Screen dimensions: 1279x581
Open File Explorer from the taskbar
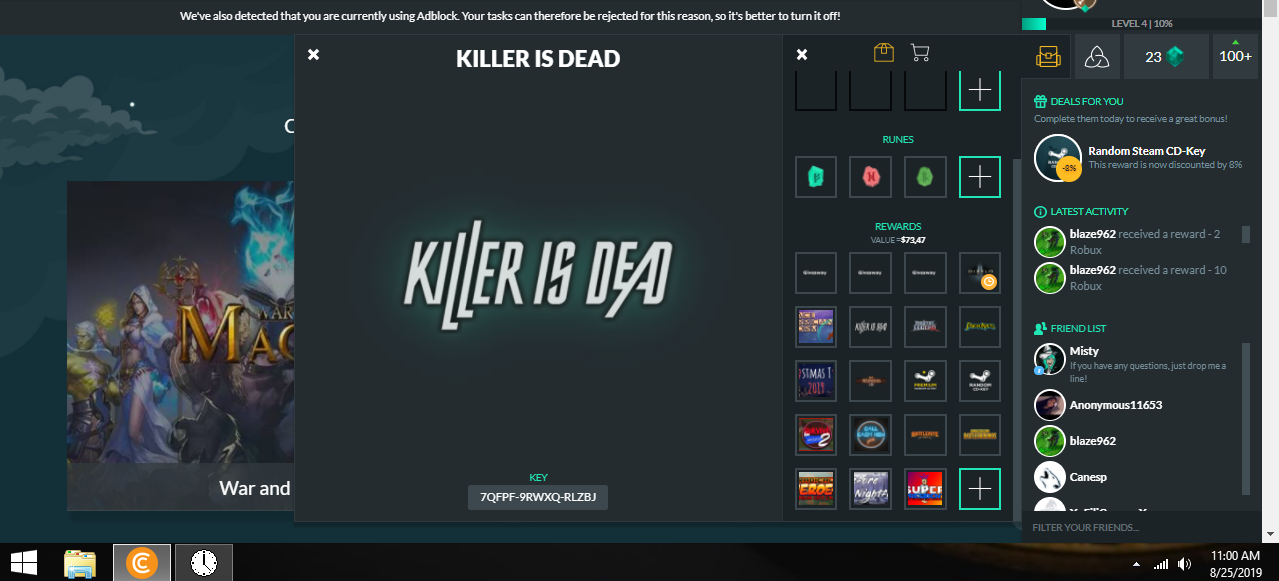pos(80,564)
